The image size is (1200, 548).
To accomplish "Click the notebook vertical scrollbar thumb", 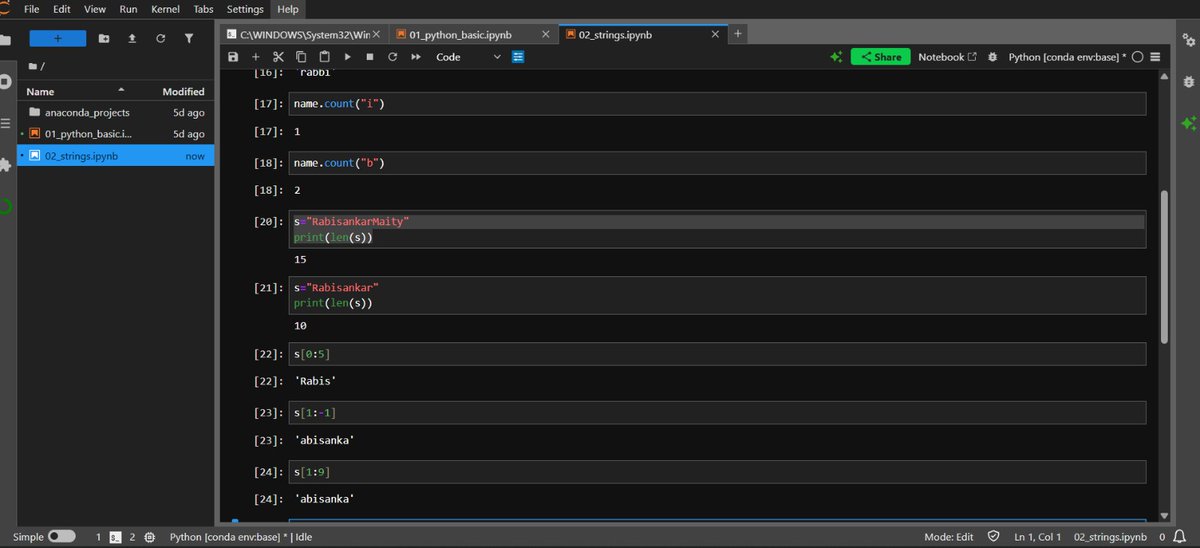I will point(1162,265).
